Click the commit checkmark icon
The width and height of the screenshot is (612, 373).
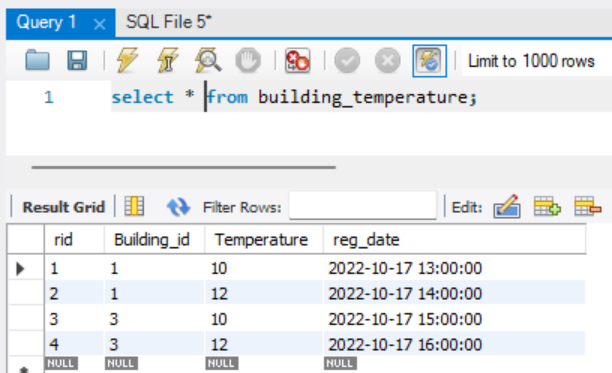click(x=347, y=60)
